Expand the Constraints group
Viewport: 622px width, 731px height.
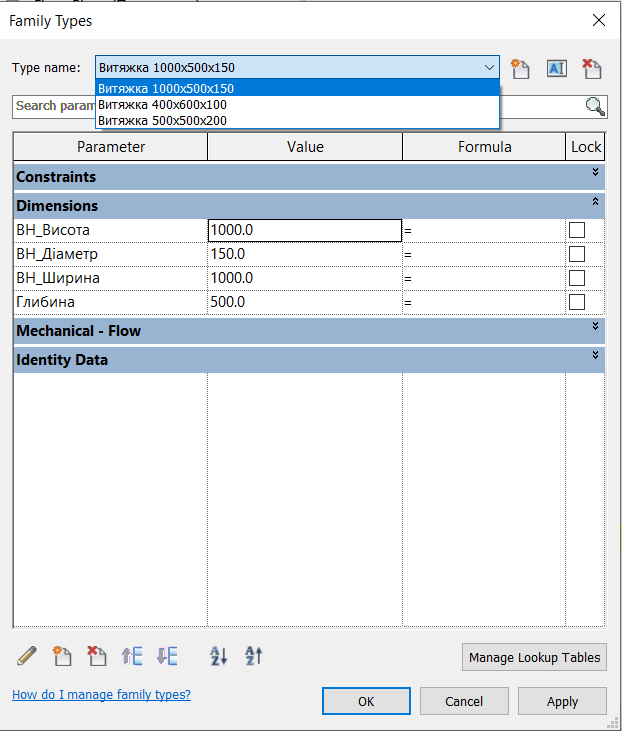(x=595, y=173)
